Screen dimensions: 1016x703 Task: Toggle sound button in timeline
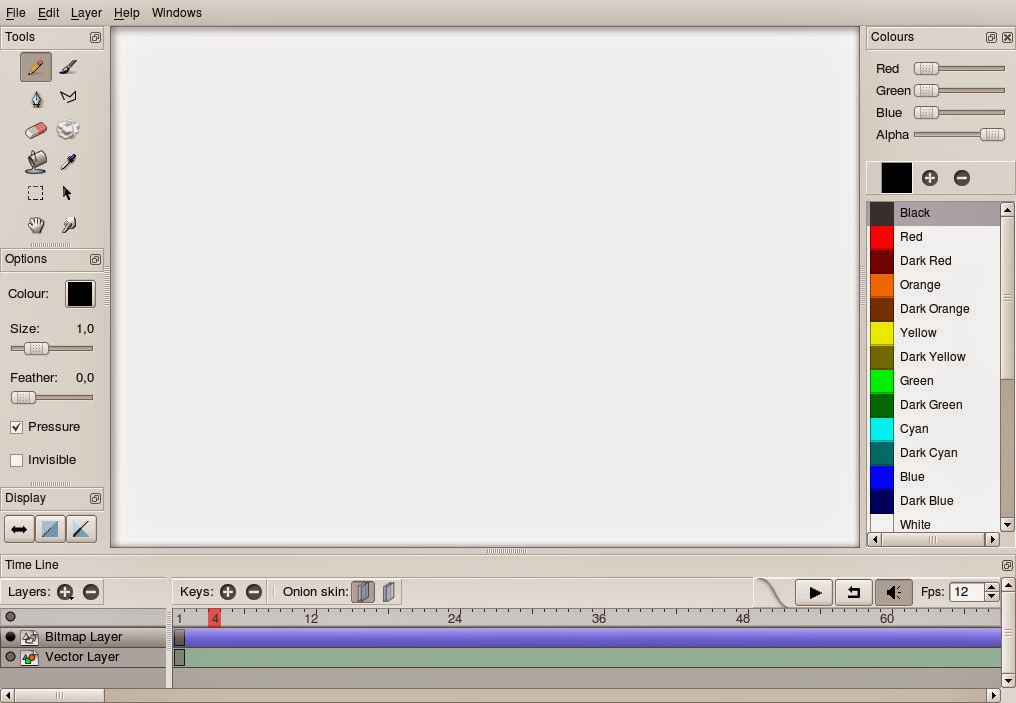pos(894,592)
